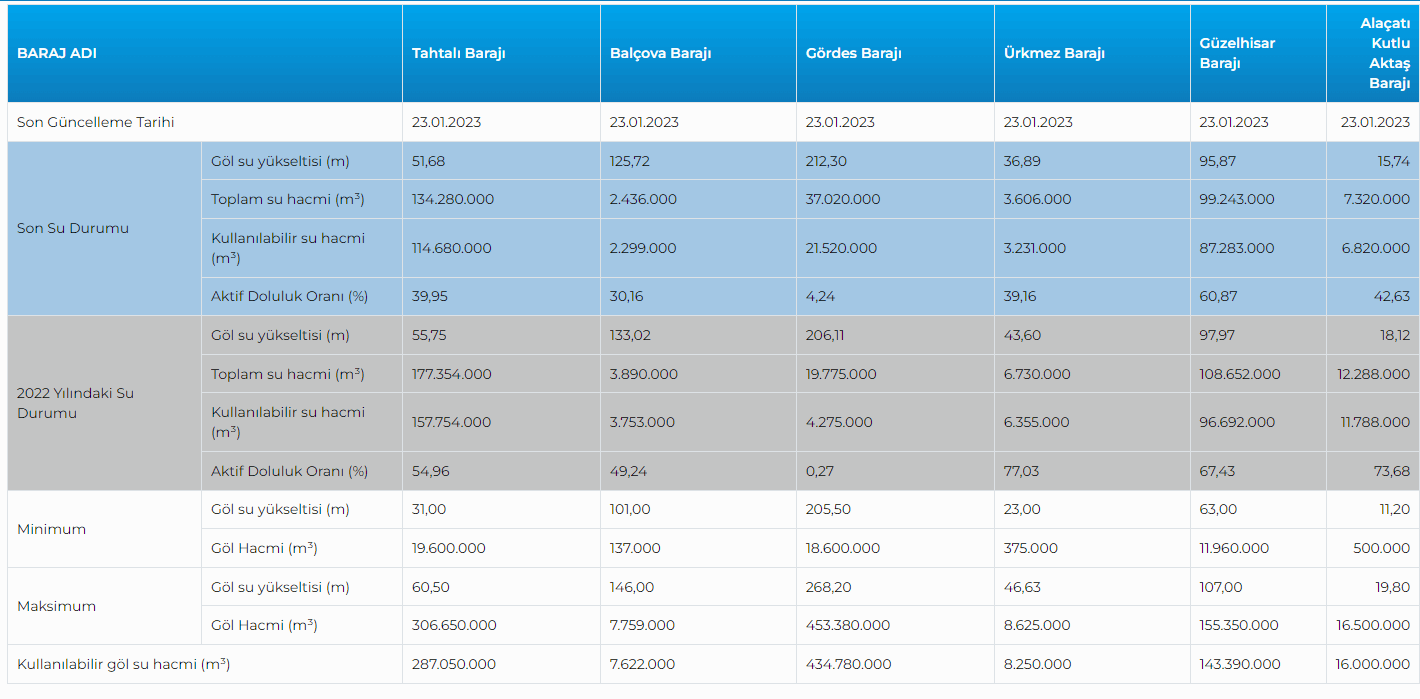The height and width of the screenshot is (699, 1420).
Task: Click the Ürkmez 2022 fill rate 77,03
Action: click(x=1022, y=471)
